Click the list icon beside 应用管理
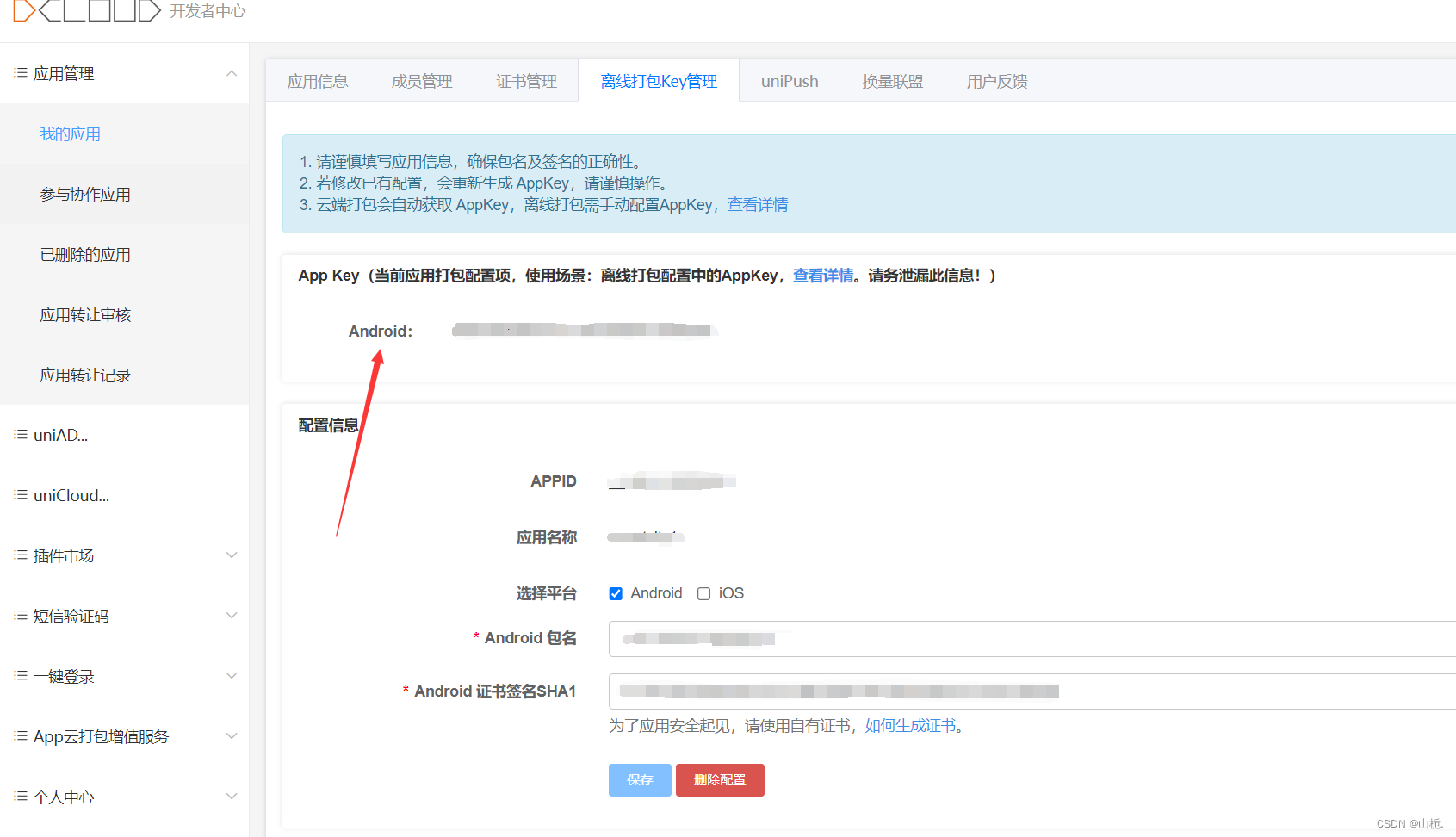This screenshot has width=1456, height=837. click(x=21, y=73)
